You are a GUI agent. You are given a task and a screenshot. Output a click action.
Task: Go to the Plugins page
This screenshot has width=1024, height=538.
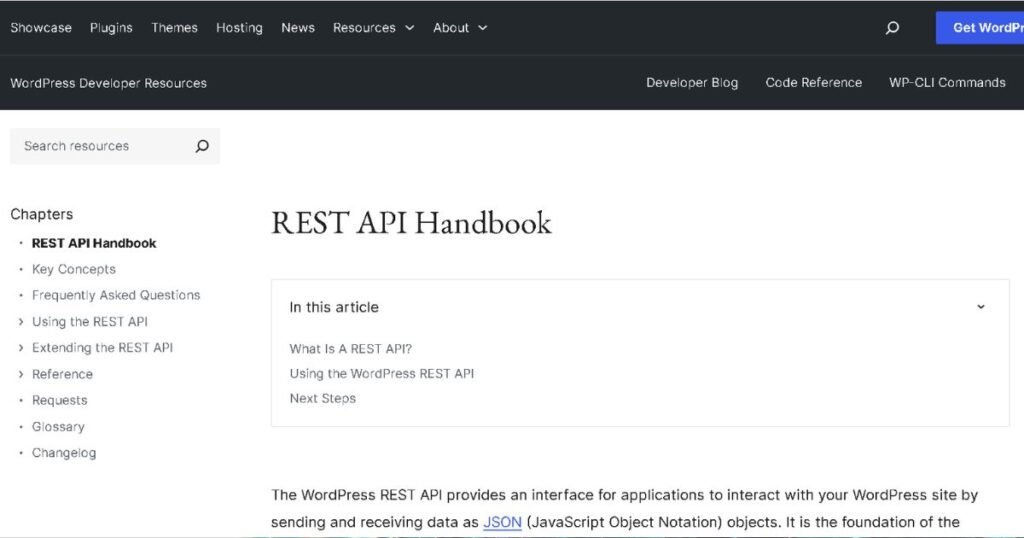pyautogui.click(x=111, y=27)
